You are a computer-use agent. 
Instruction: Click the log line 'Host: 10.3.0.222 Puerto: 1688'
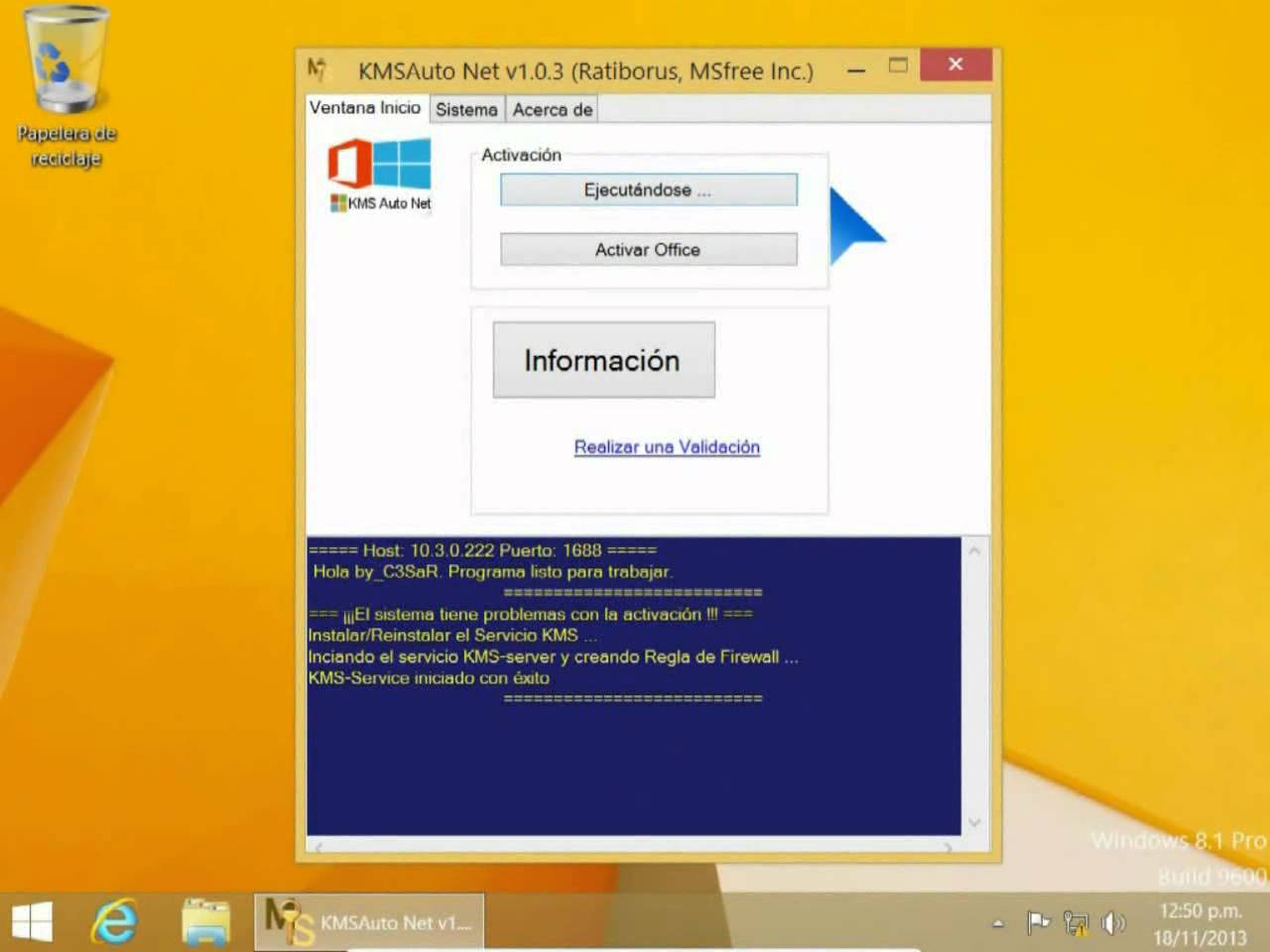pos(482,550)
